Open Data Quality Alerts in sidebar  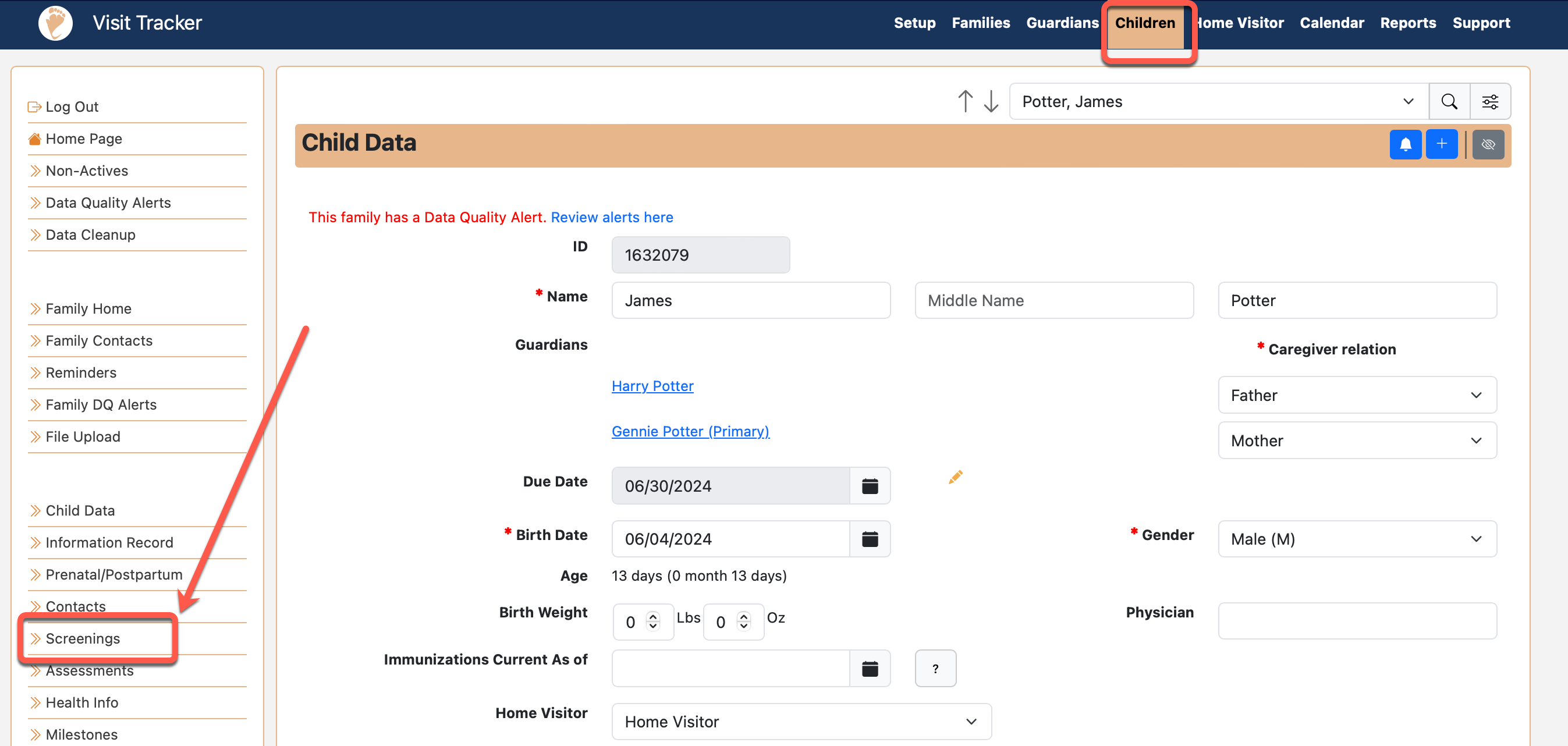[108, 203]
